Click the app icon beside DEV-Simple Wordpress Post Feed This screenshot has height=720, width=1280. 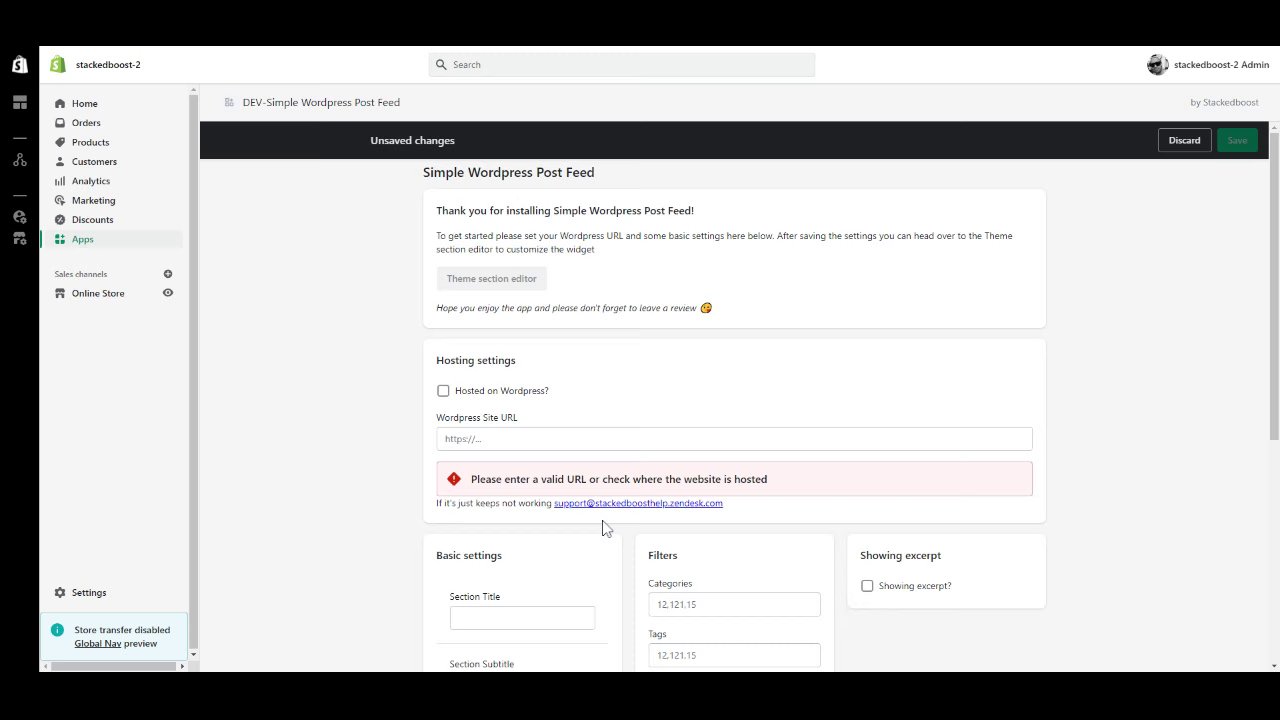229,102
